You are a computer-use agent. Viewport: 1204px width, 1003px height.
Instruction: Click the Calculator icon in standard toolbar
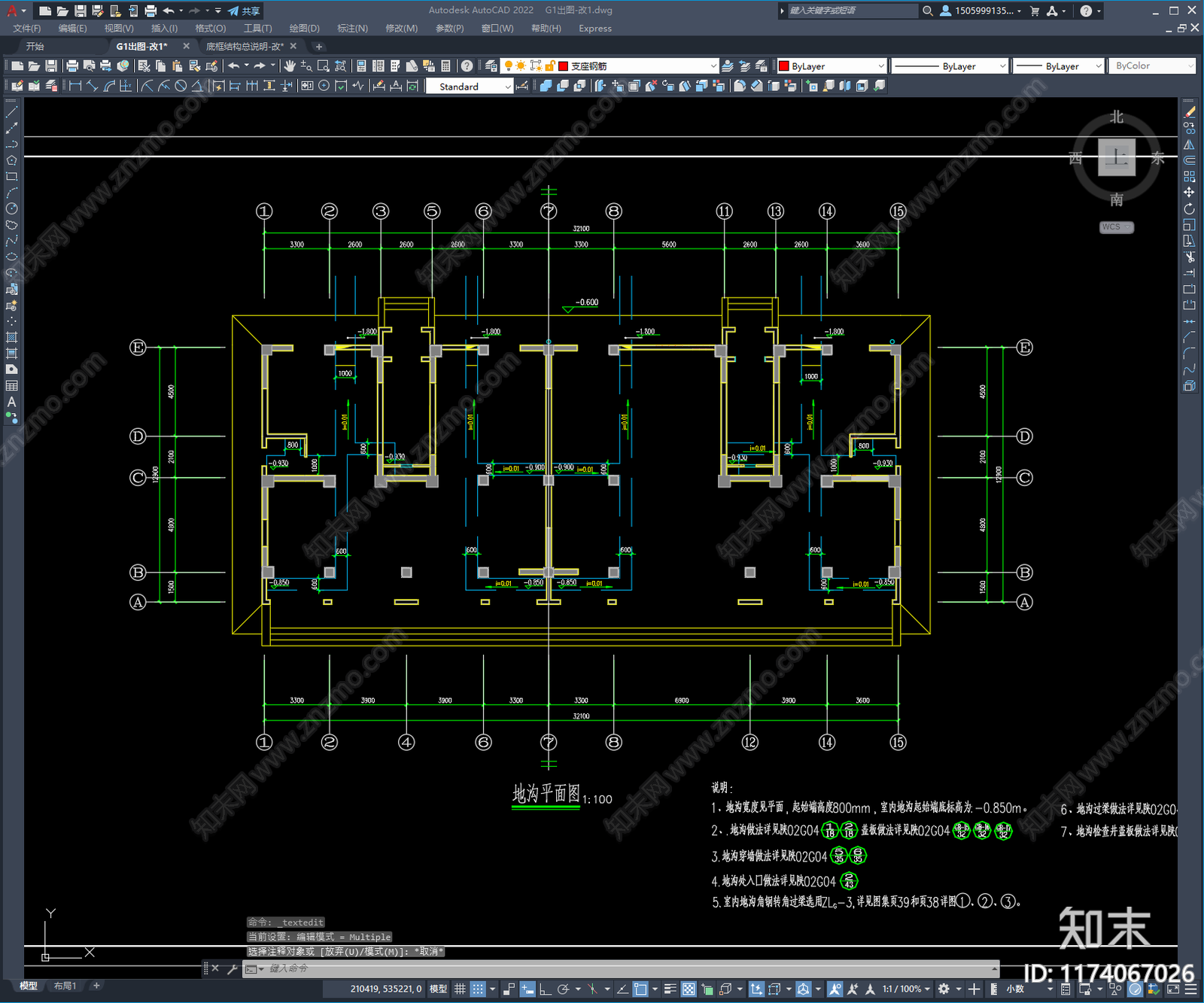click(445, 66)
